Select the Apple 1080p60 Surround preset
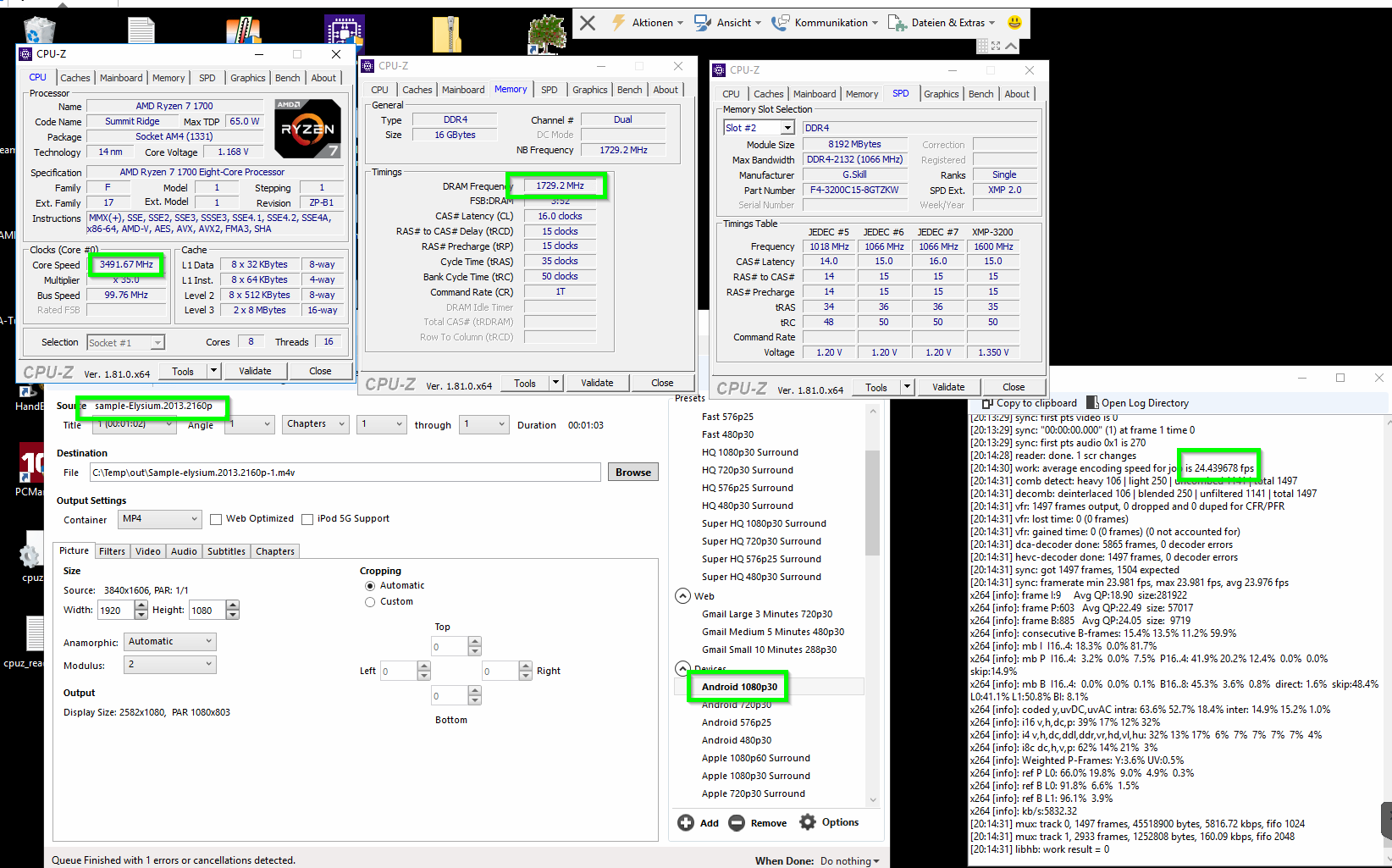 [x=756, y=758]
